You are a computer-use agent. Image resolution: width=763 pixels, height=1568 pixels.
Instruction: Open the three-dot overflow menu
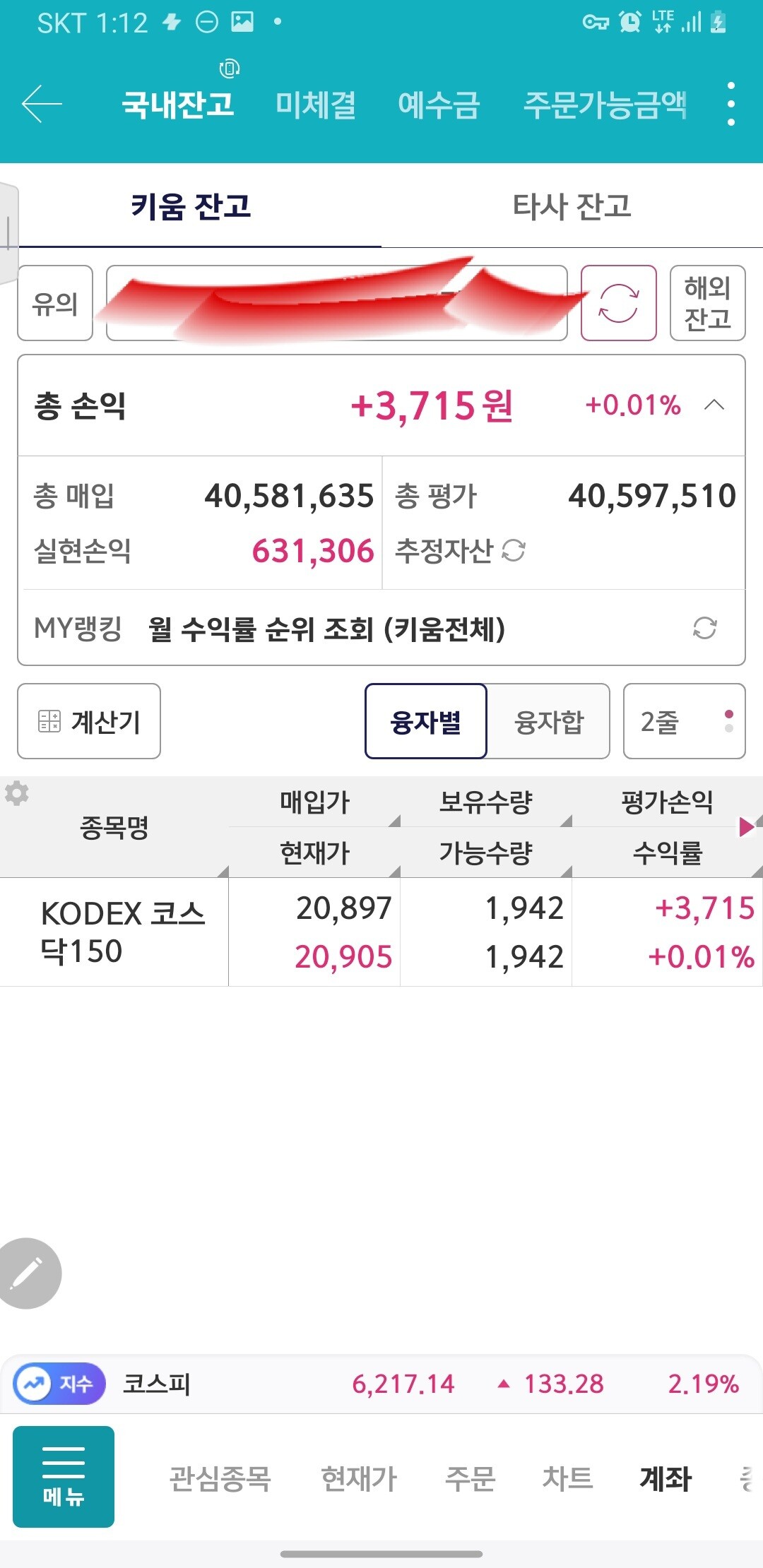(x=731, y=104)
